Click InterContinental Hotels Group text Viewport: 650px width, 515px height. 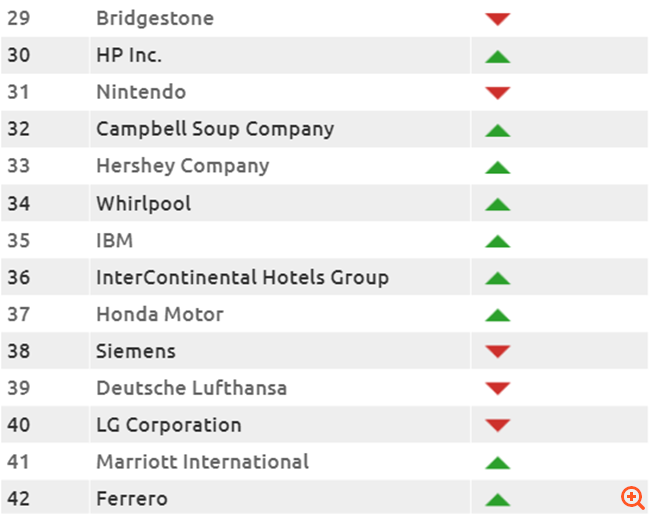coord(242,277)
